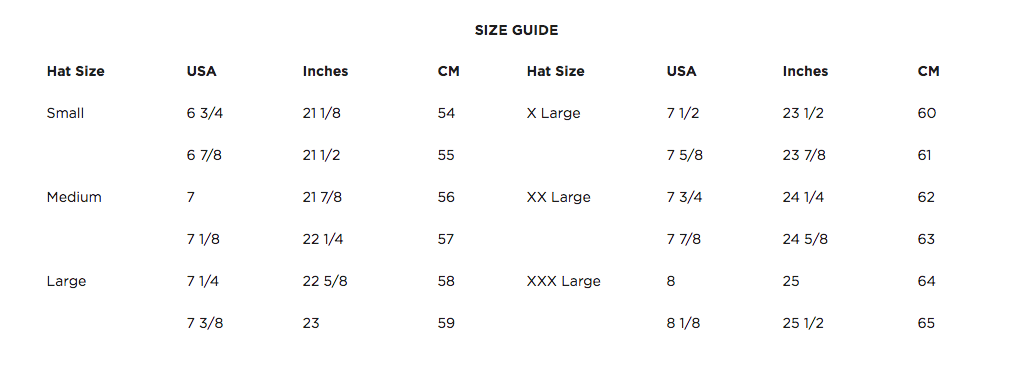Click the 25 1/2 inches cell

point(803,323)
